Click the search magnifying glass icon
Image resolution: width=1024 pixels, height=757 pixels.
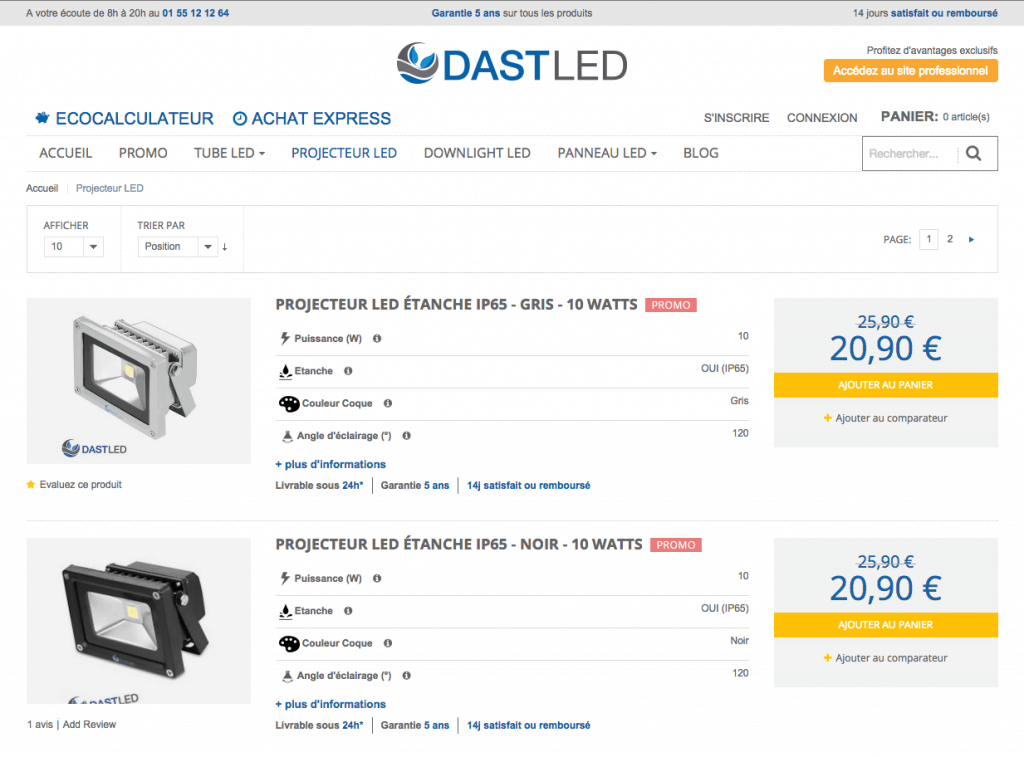point(974,154)
